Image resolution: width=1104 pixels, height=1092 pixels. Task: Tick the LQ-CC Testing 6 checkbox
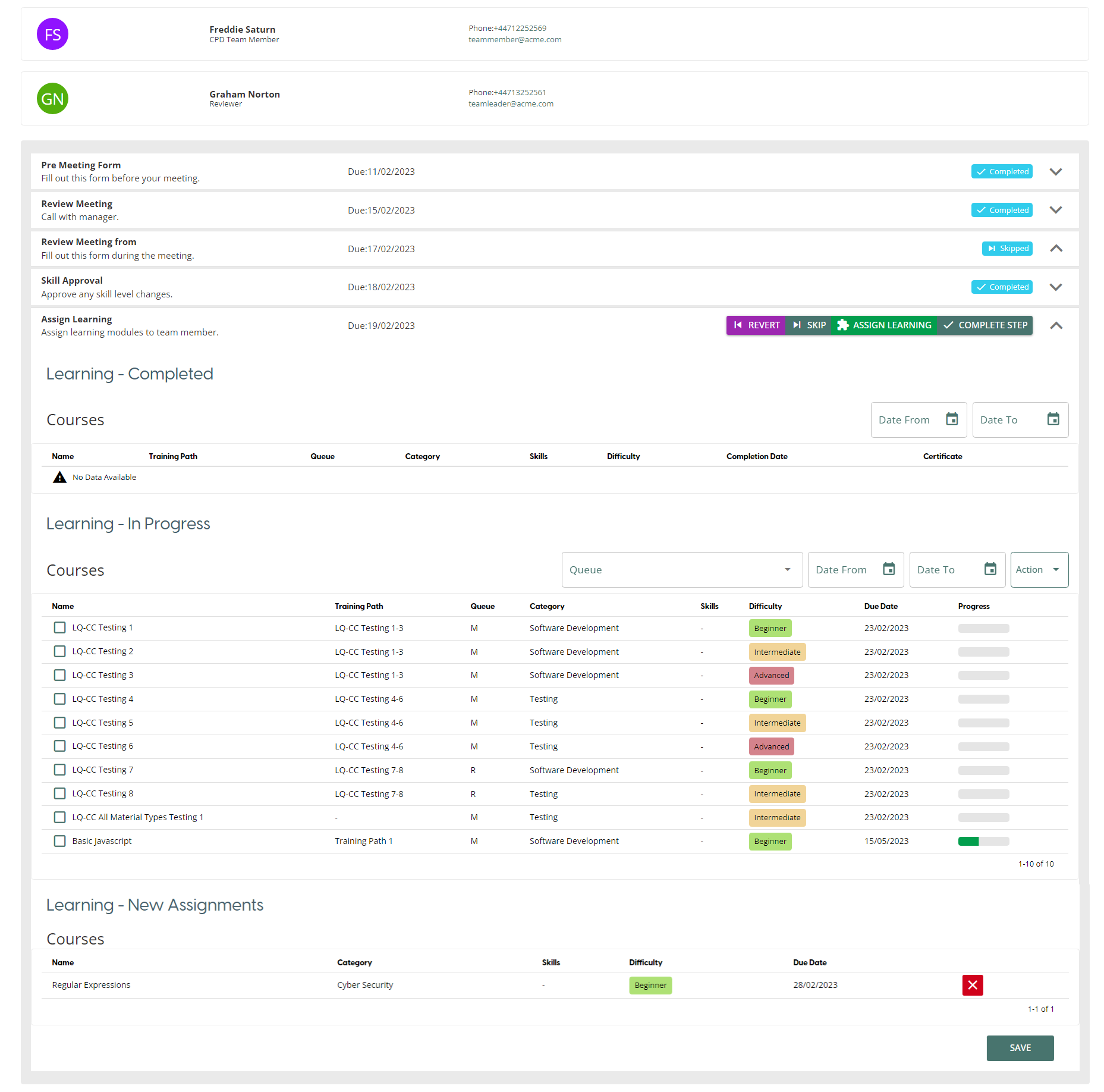[59, 746]
